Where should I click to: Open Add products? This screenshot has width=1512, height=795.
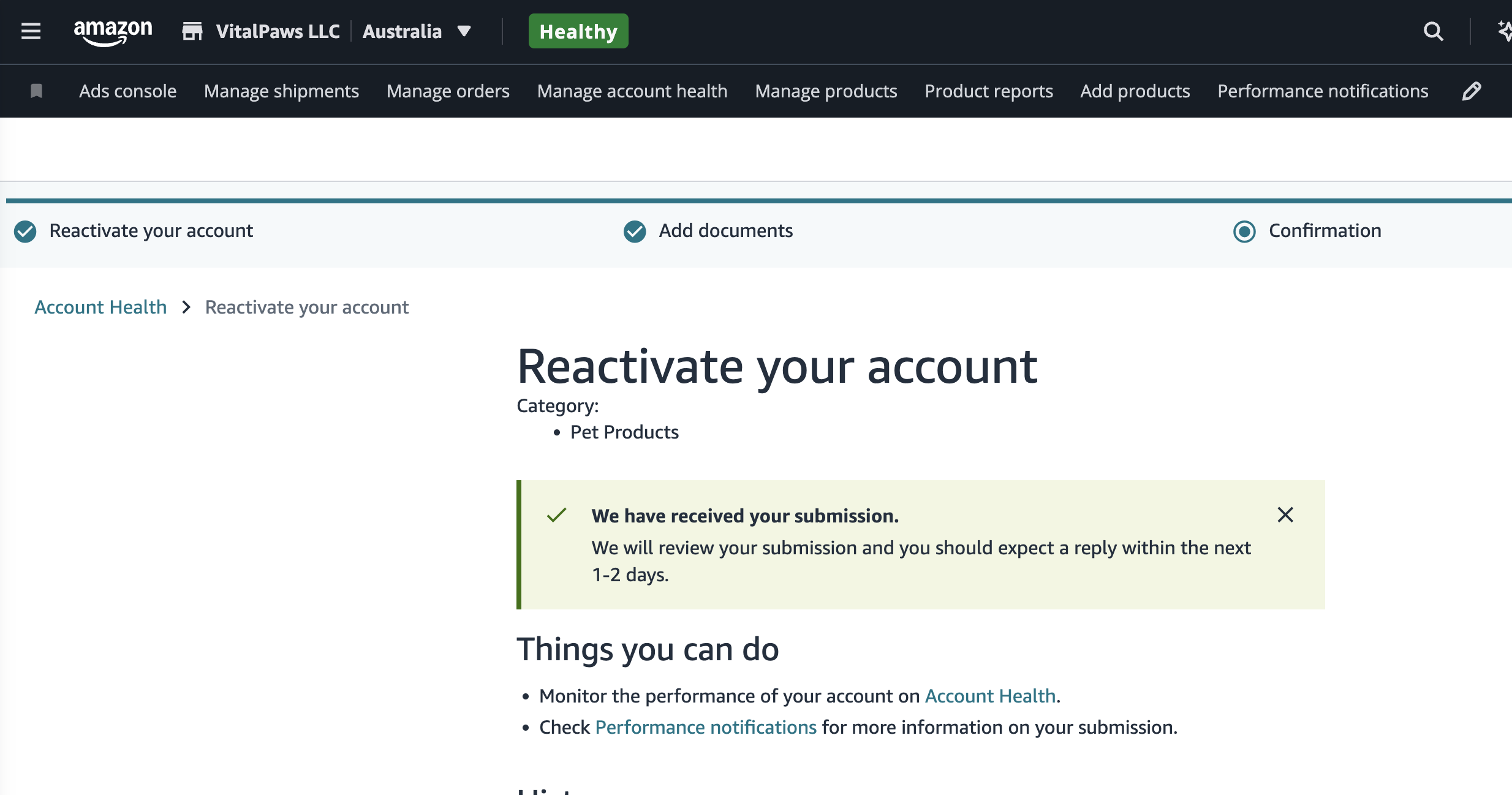tap(1135, 91)
